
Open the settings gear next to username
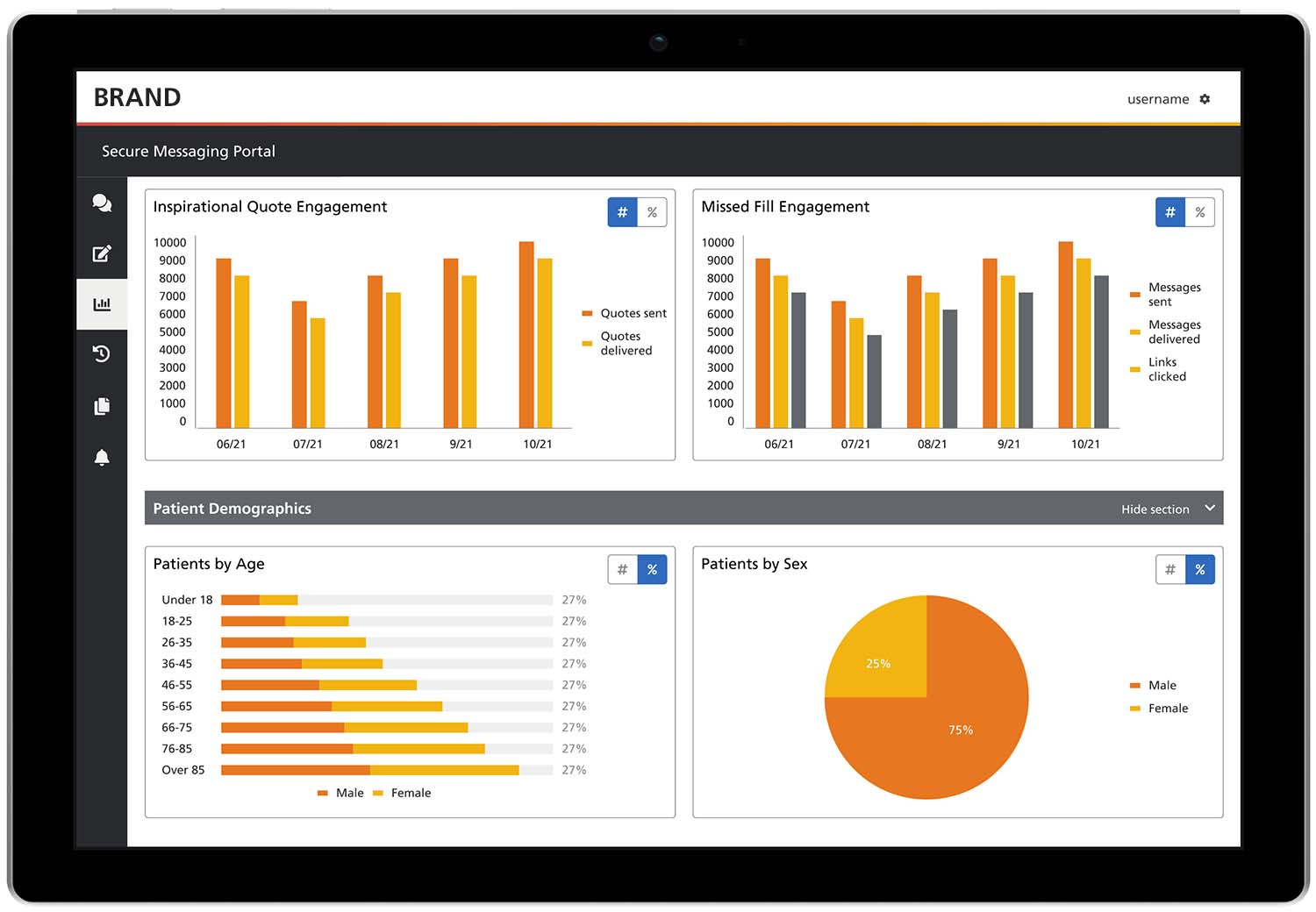(x=1205, y=99)
